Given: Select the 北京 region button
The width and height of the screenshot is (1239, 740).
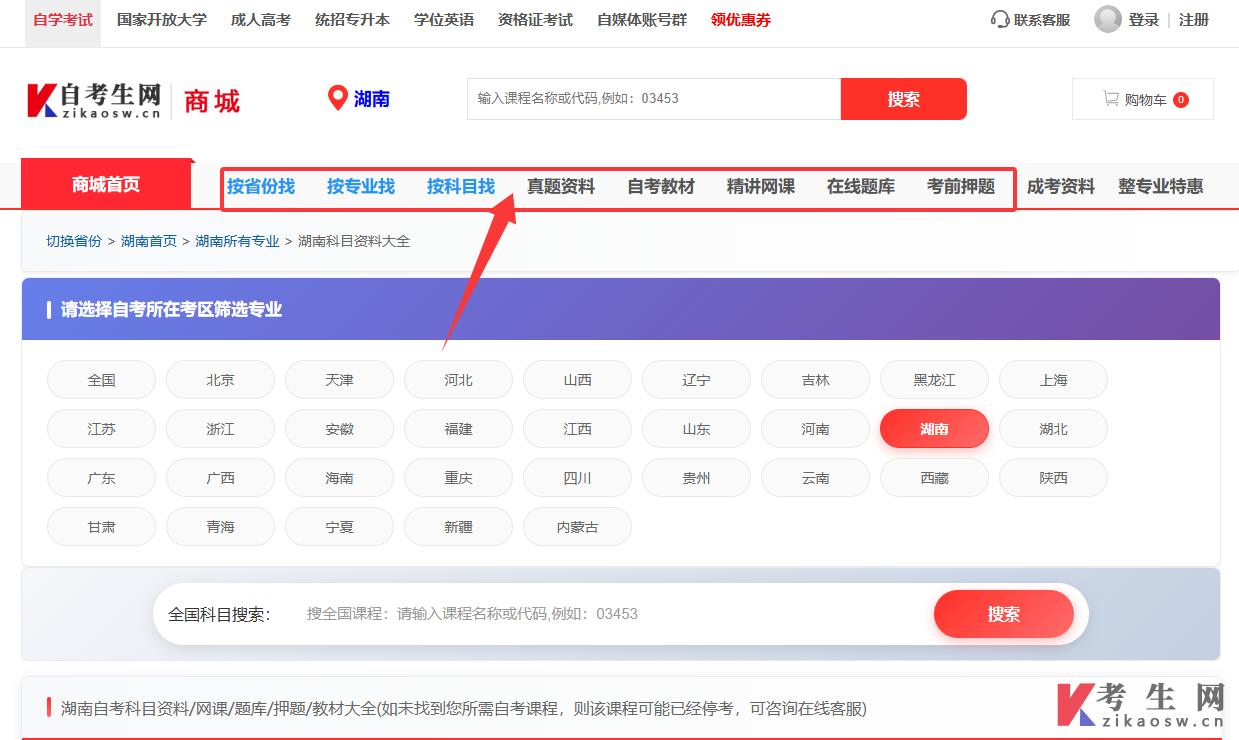Looking at the screenshot, I should coord(220,380).
